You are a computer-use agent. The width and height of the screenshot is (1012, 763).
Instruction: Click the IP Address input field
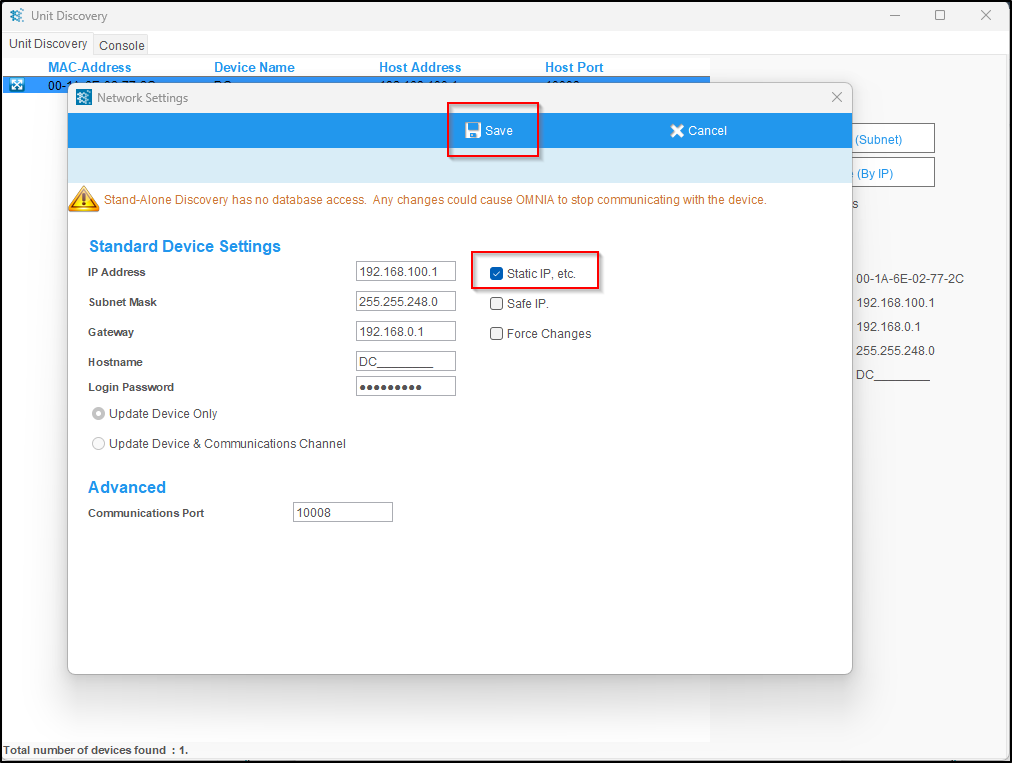(405, 272)
